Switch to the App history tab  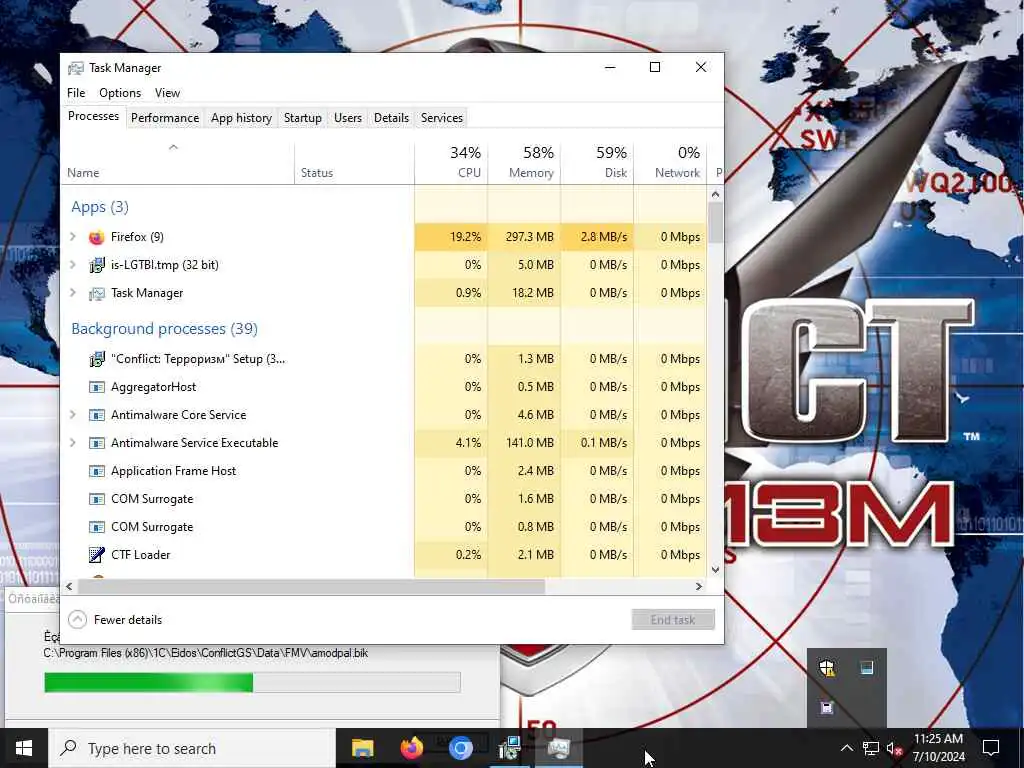[x=241, y=118]
